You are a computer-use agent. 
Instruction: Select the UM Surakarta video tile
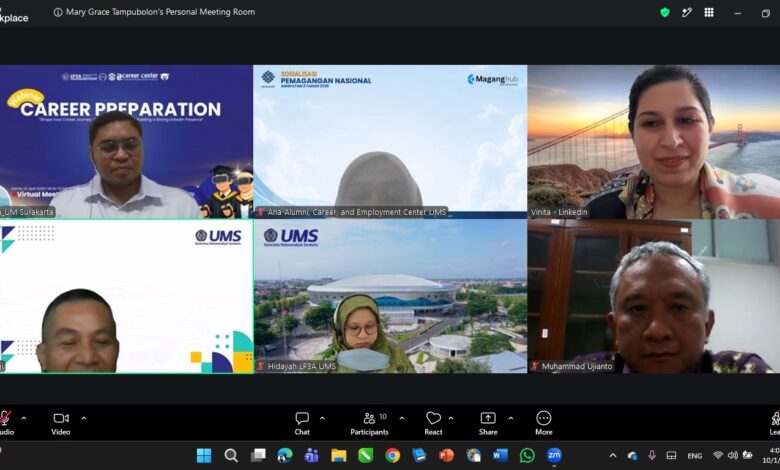tap(126, 142)
